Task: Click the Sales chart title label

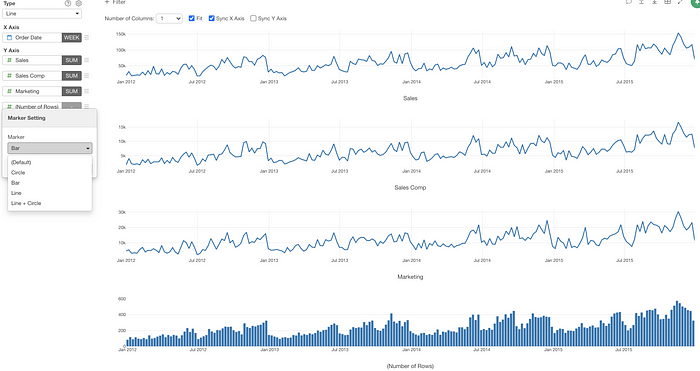Action: coord(410,99)
